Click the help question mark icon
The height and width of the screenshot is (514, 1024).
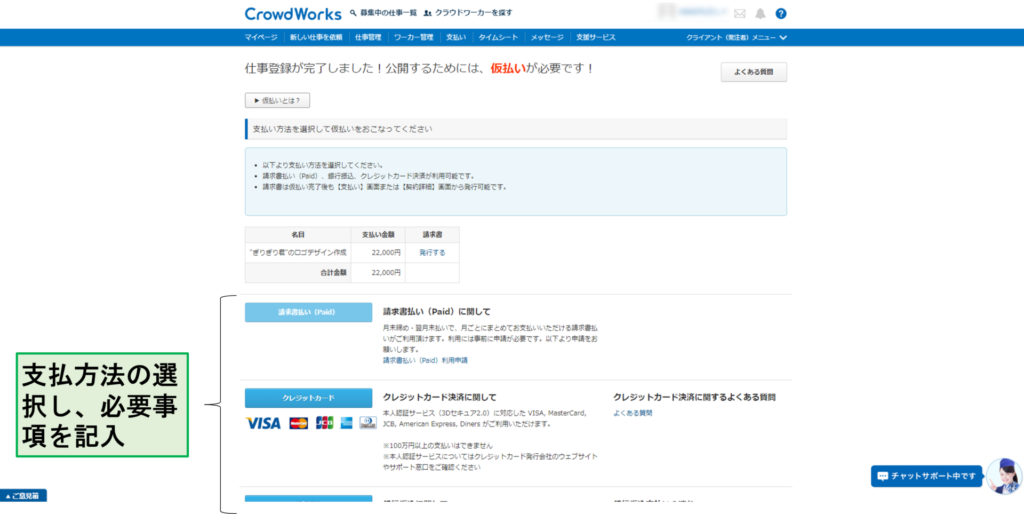781,14
